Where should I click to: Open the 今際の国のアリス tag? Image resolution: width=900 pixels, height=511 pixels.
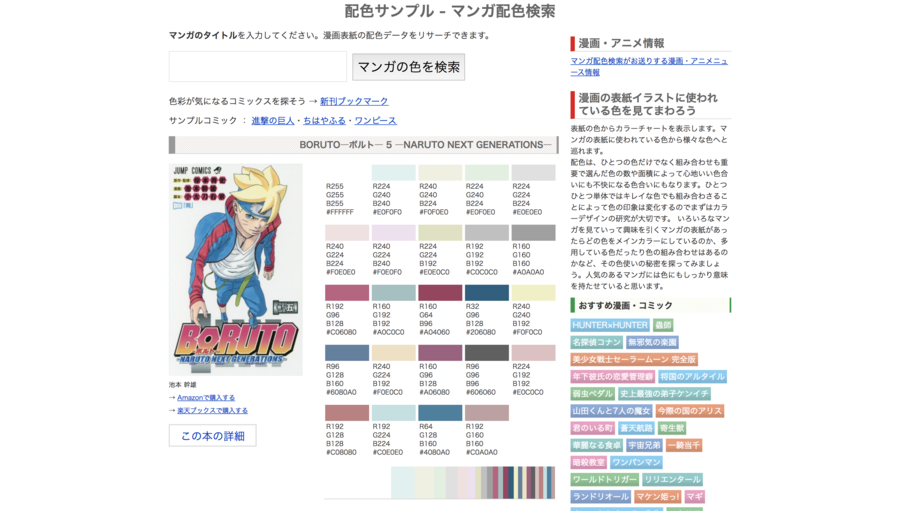pyautogui.click(x=689, y=411)
